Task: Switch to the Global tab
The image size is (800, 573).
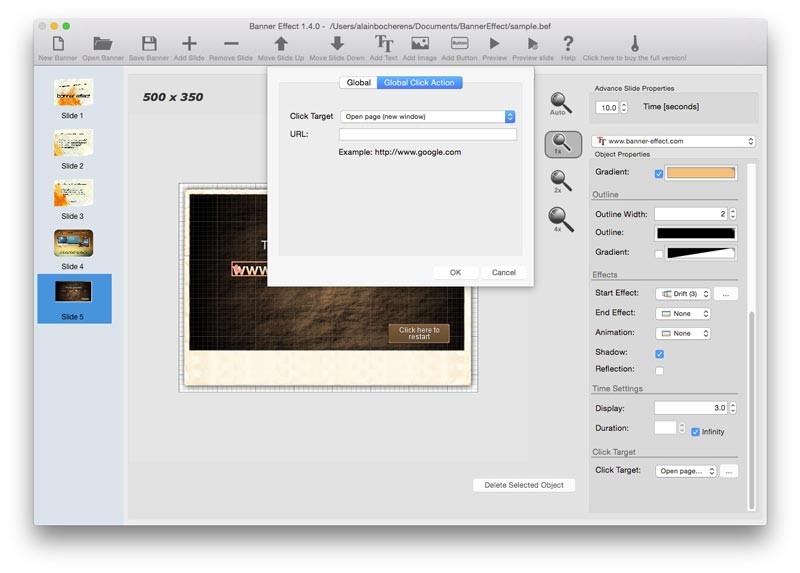Action: 358,82
